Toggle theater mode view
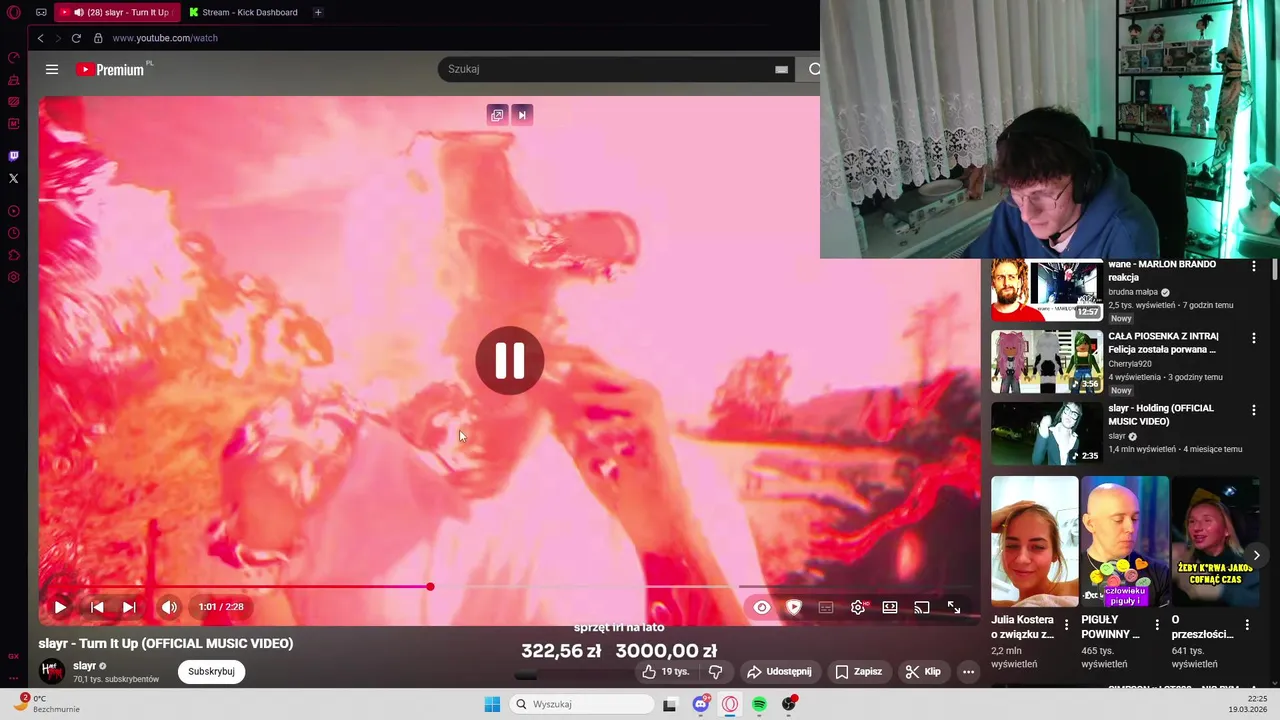This screenshot has width=1280, height=720. point(890,607)
